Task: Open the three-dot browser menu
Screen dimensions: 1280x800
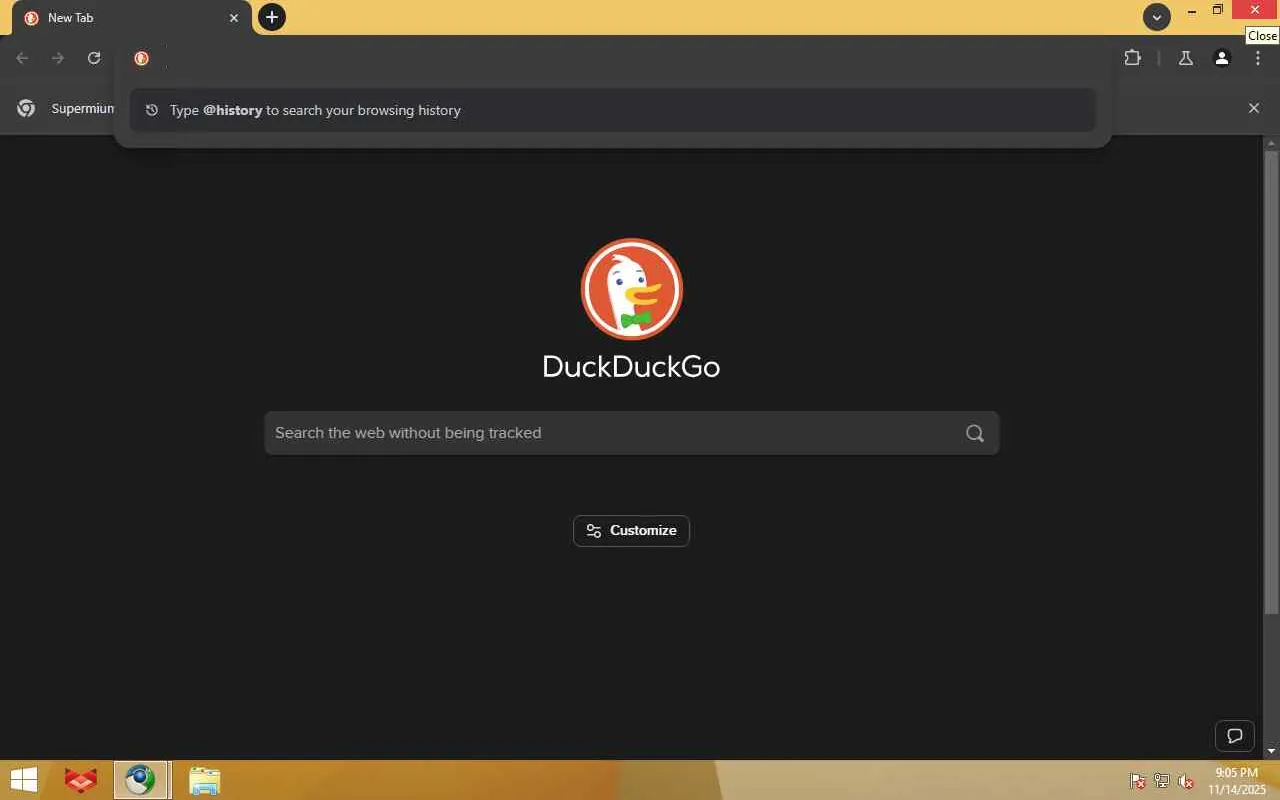Action: [x=1258, y=58]
